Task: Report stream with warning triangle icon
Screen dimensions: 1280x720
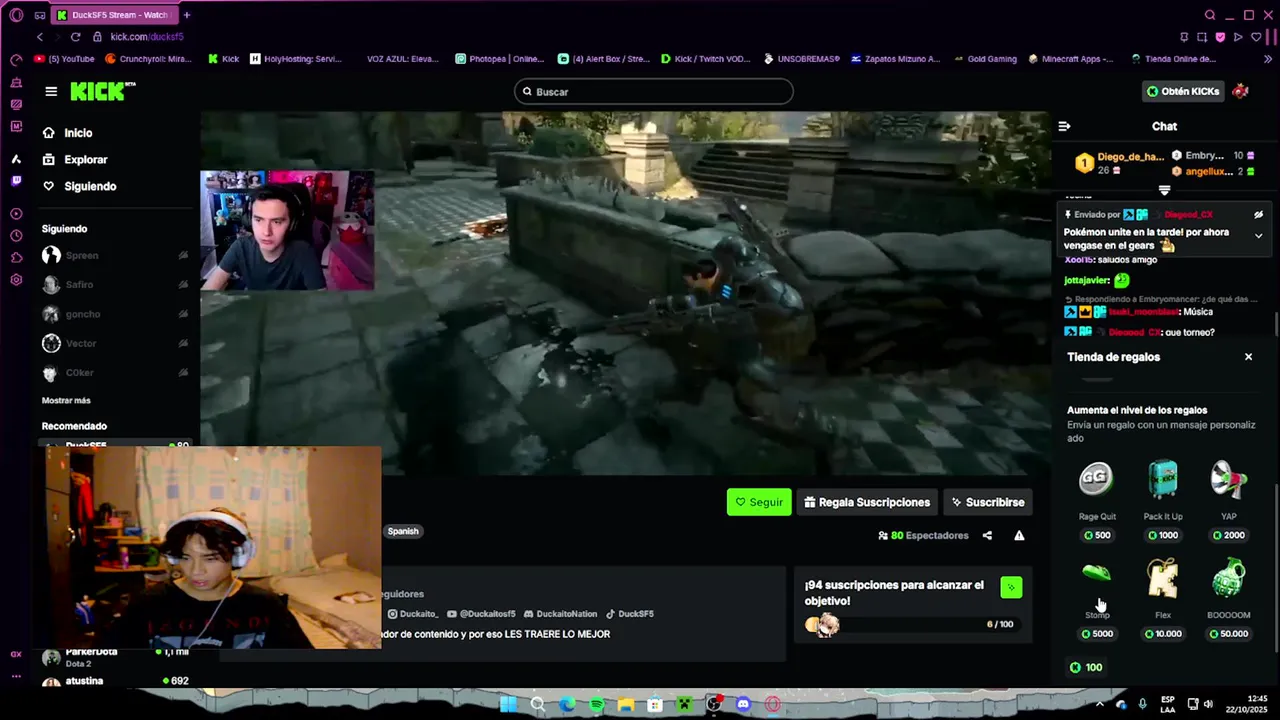Action: 1019,536
